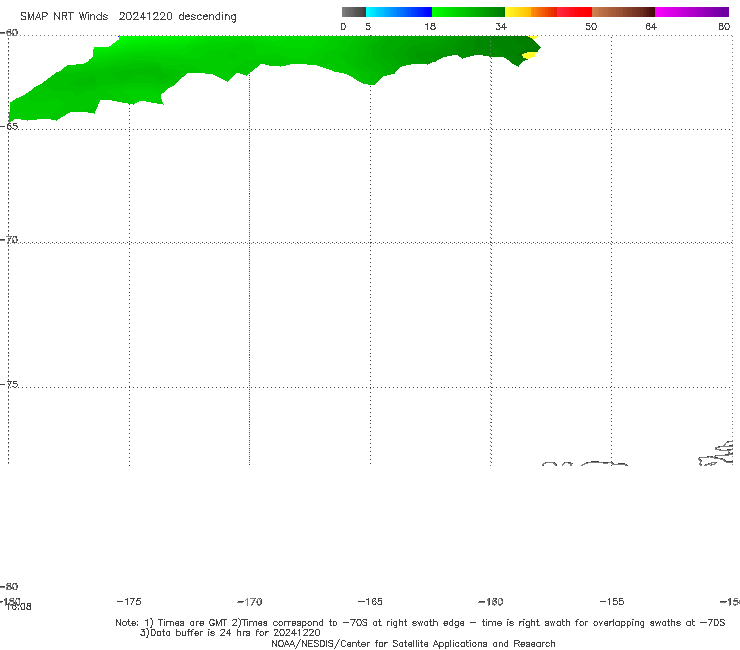
Task: Click the 'SMAP NRT Winds' title text
Action: point(64,17)
